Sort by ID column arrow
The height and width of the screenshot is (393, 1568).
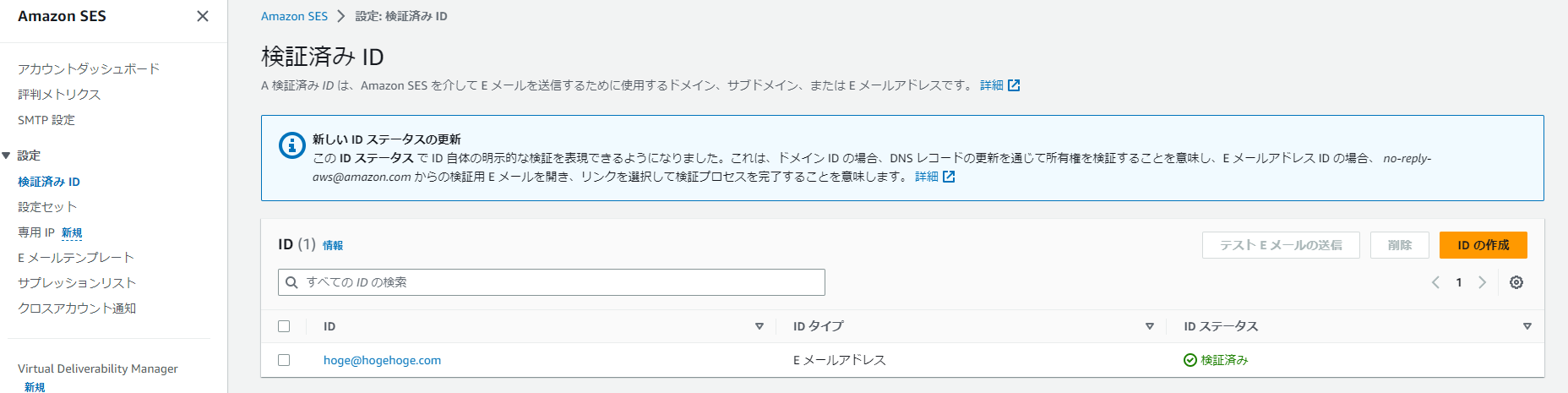[759, 326]
